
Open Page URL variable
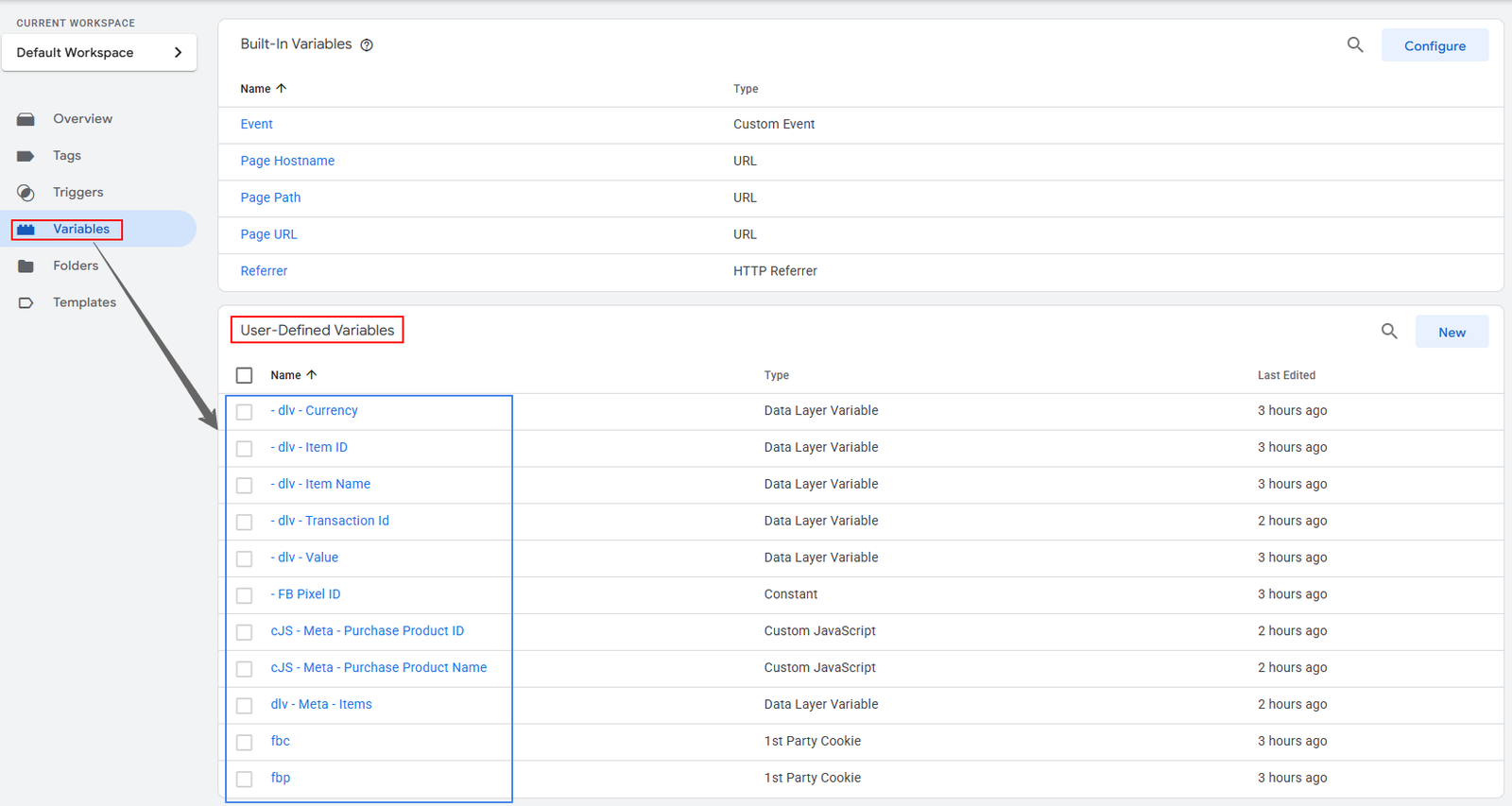[x=268, y=235]
